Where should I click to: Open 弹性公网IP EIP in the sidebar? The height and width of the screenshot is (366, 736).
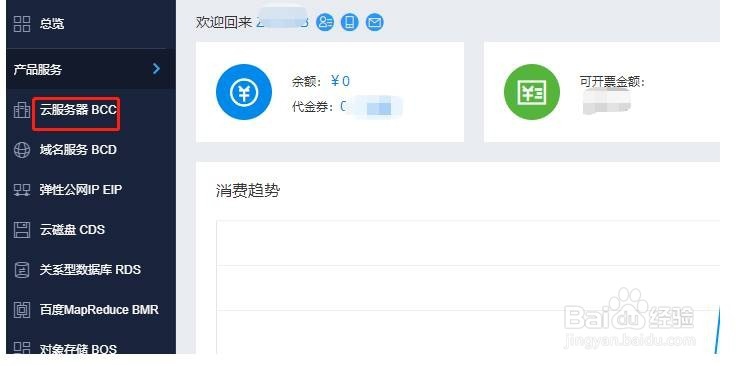(81, 190)
